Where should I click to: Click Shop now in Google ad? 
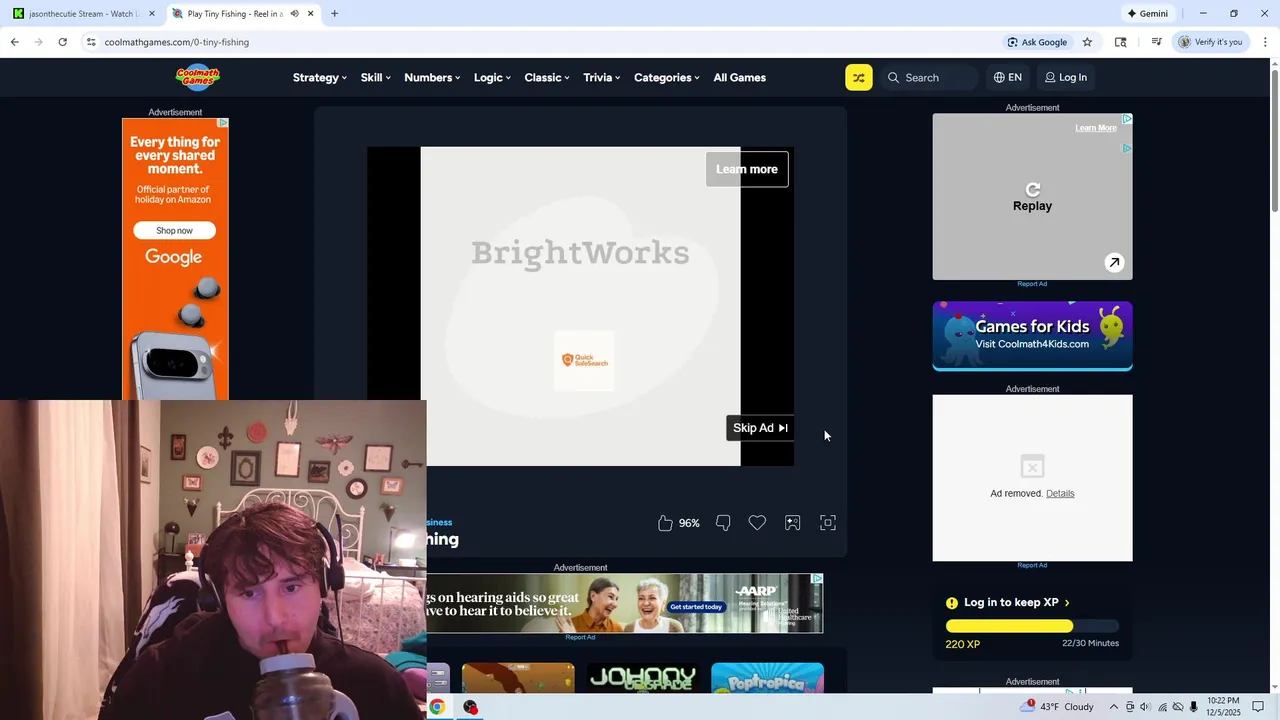click(174, 230)
